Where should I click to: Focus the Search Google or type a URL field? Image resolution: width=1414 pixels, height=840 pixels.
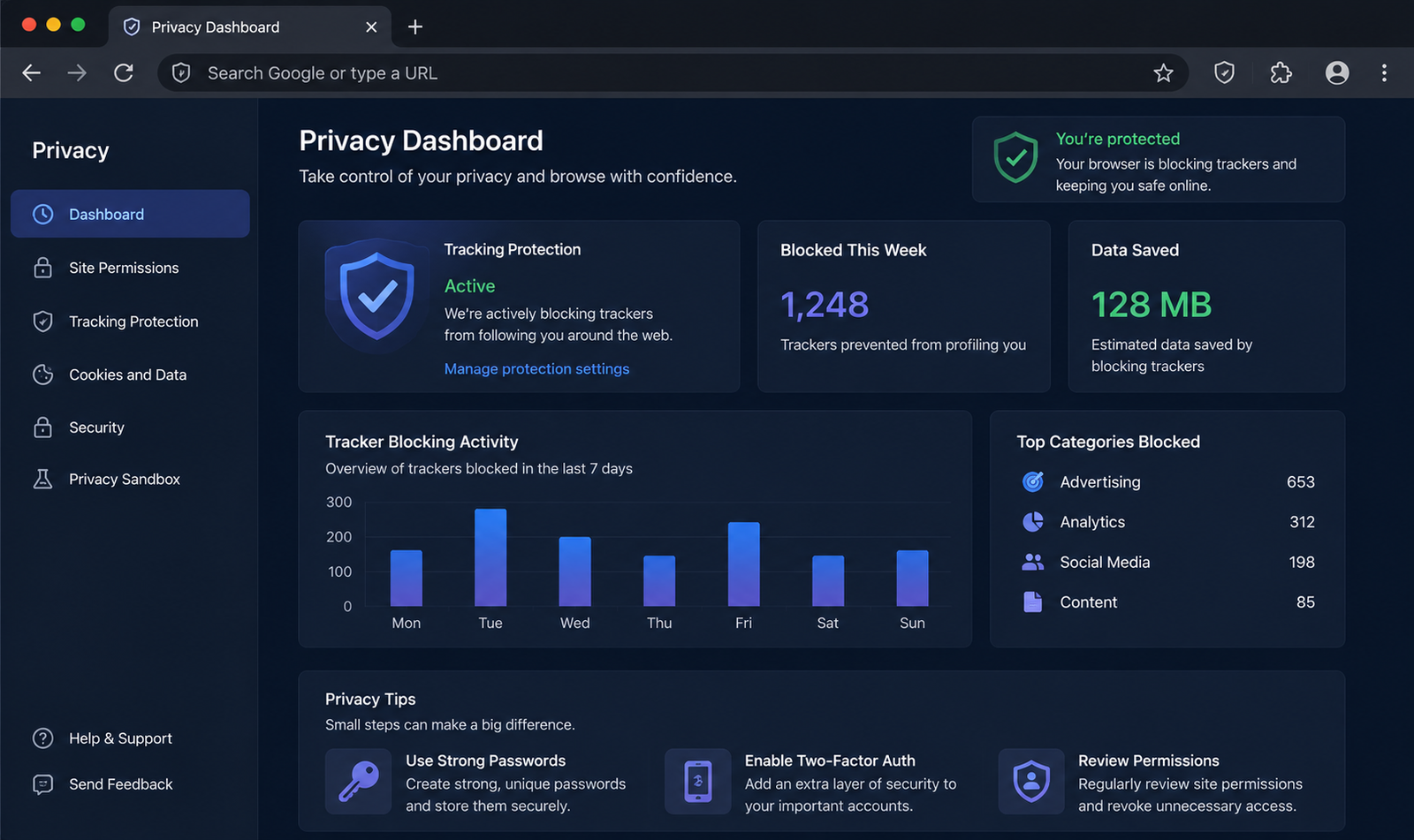672,73
